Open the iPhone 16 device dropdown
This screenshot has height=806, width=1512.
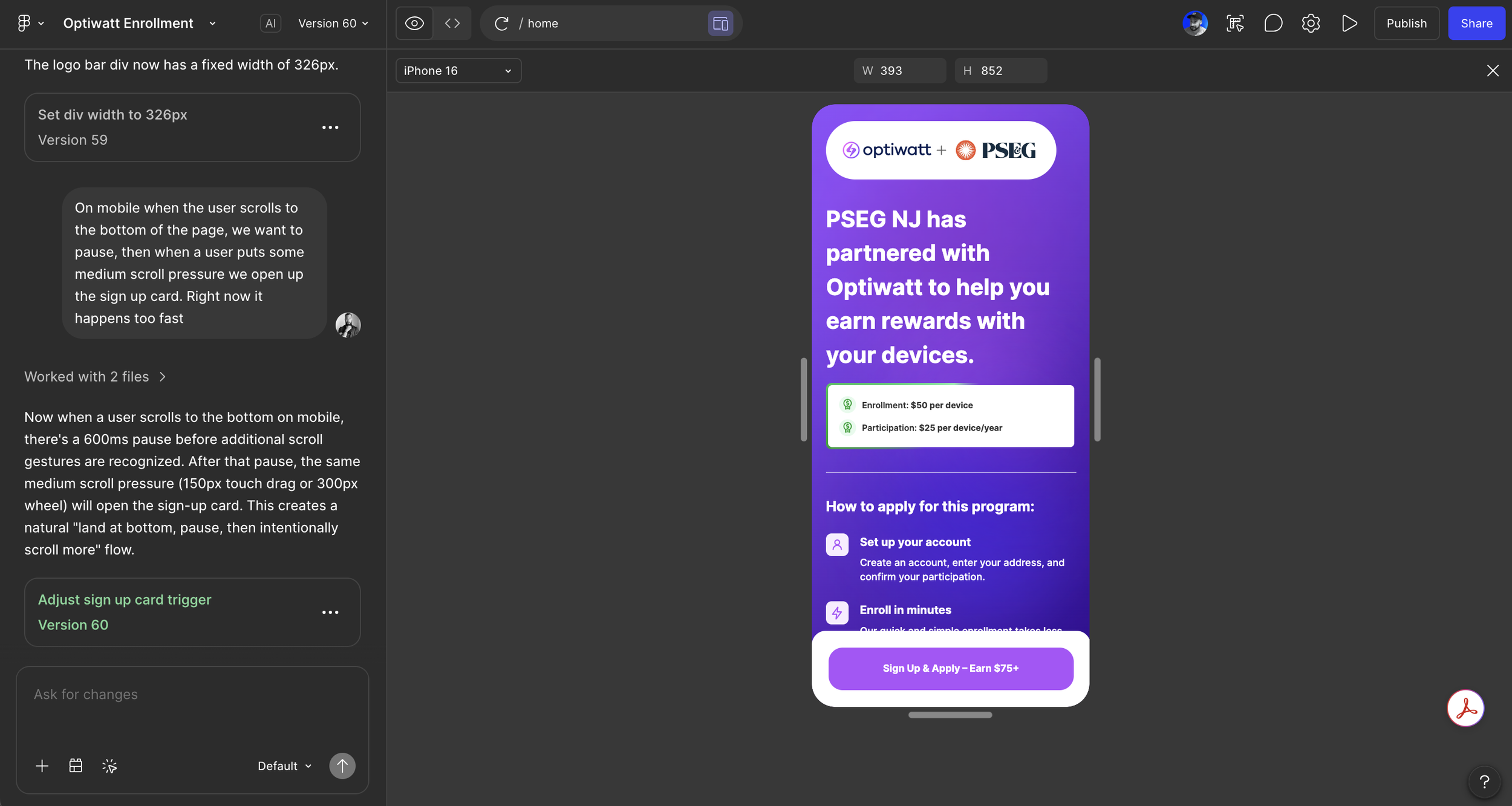458,71
